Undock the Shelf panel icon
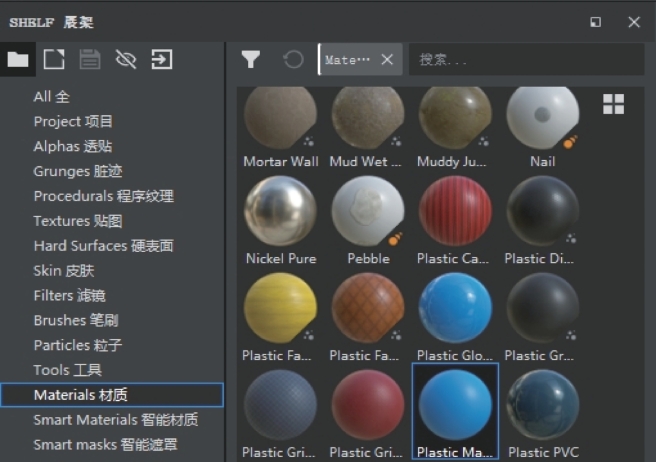Image resolution: width=656 pixels, height=462 pixels. coord(595,22)
